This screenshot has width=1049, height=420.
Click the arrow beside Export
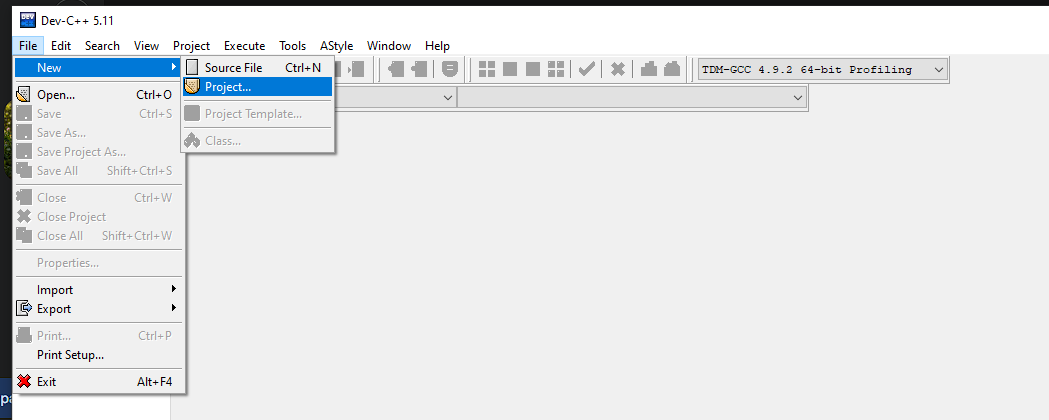[x=174, y=308]
